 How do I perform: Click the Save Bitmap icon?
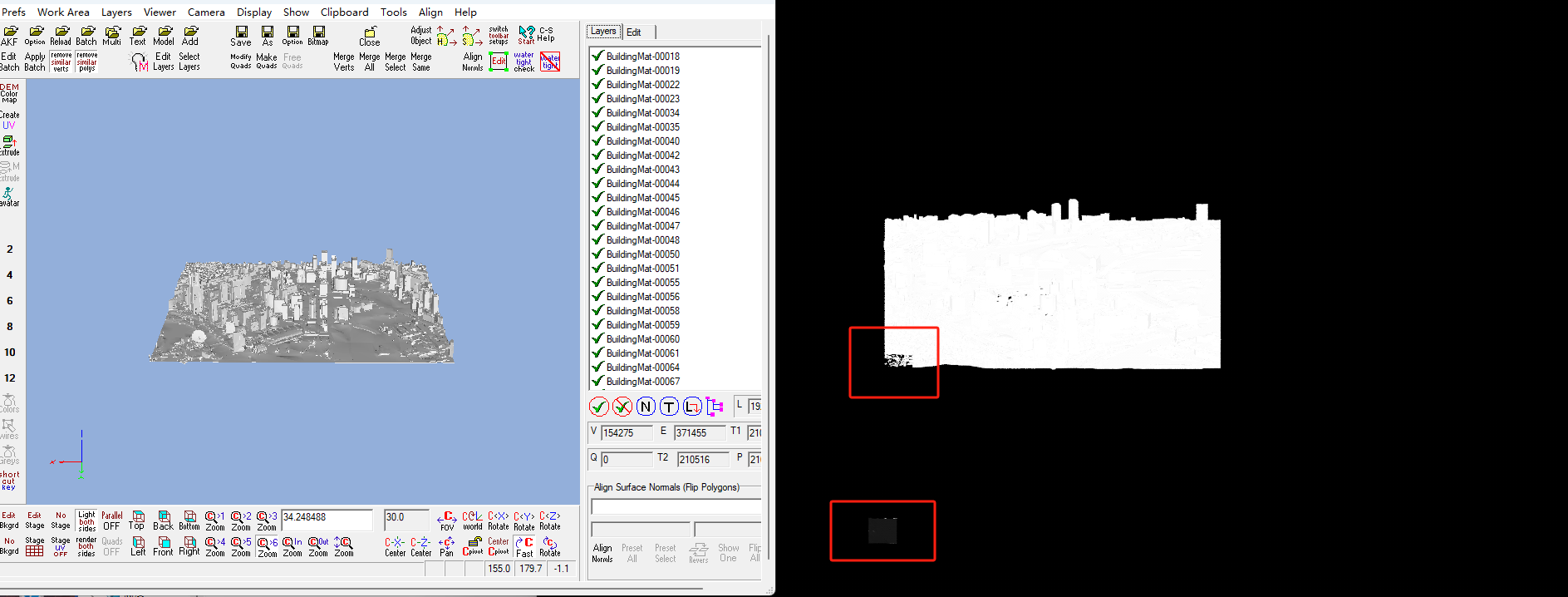click(x=318, y=36)
